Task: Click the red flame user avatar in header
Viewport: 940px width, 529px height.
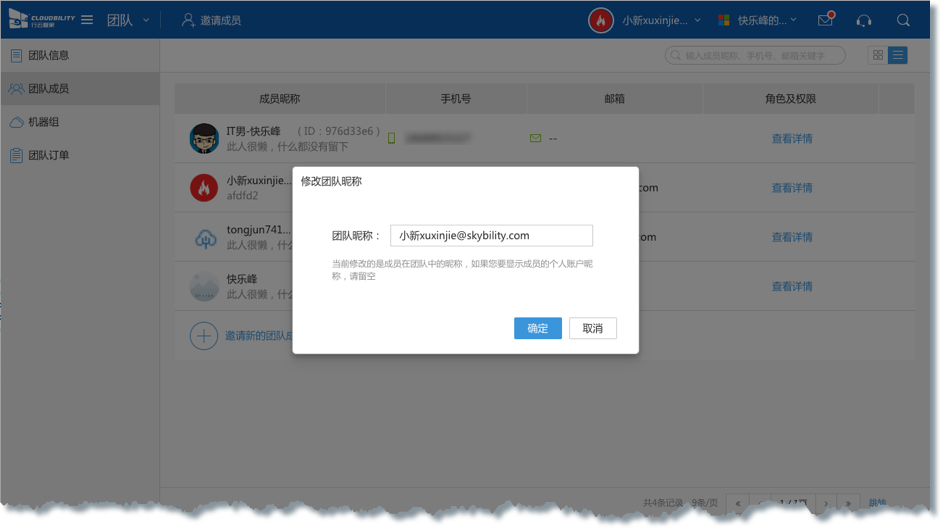Action: click(601, 20)
